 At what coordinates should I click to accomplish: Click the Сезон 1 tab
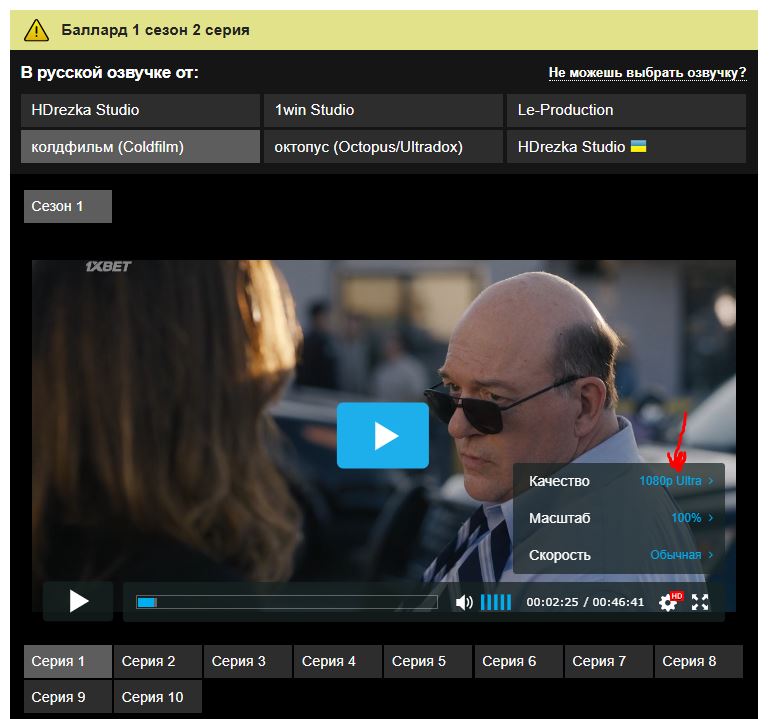point(68,206)
